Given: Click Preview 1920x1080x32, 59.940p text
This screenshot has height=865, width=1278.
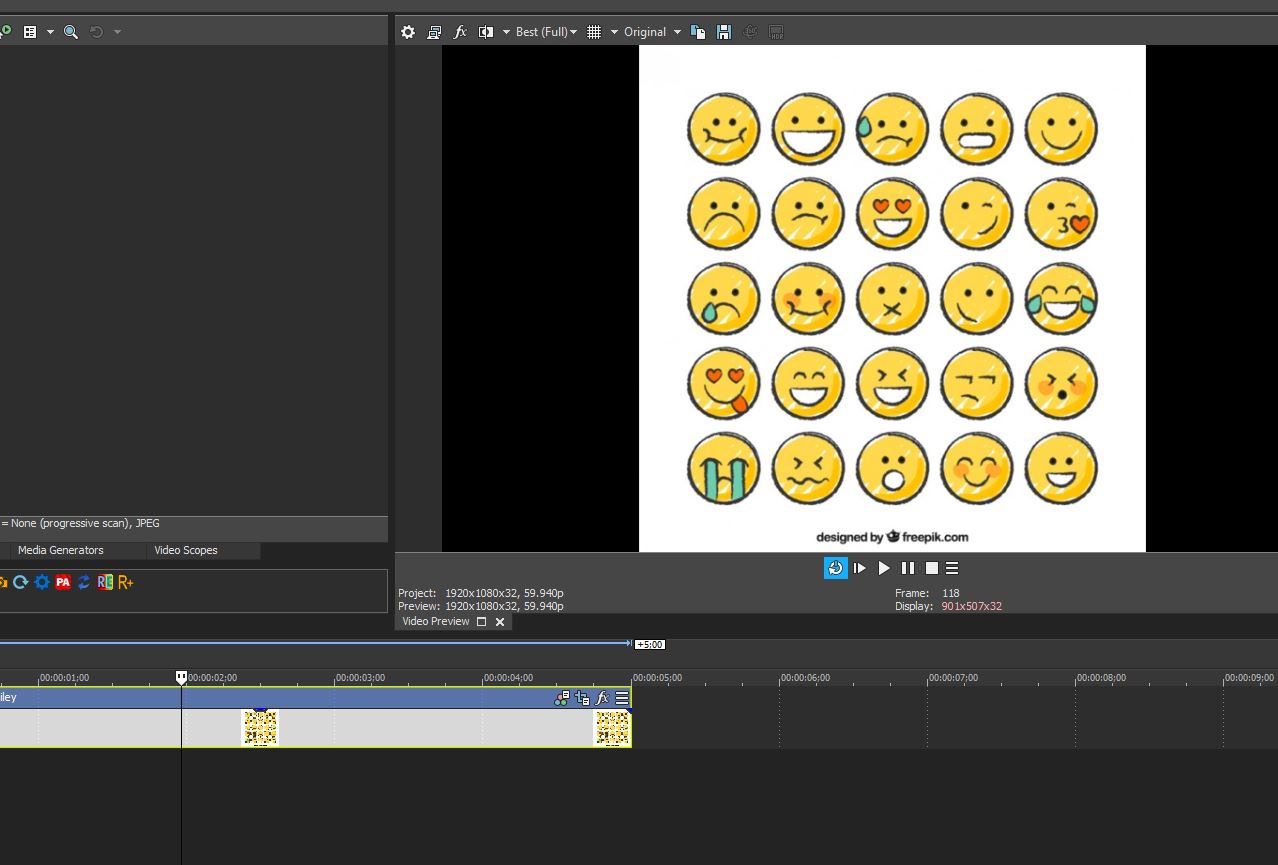Looking at the screenshot, I should [504, 606].
